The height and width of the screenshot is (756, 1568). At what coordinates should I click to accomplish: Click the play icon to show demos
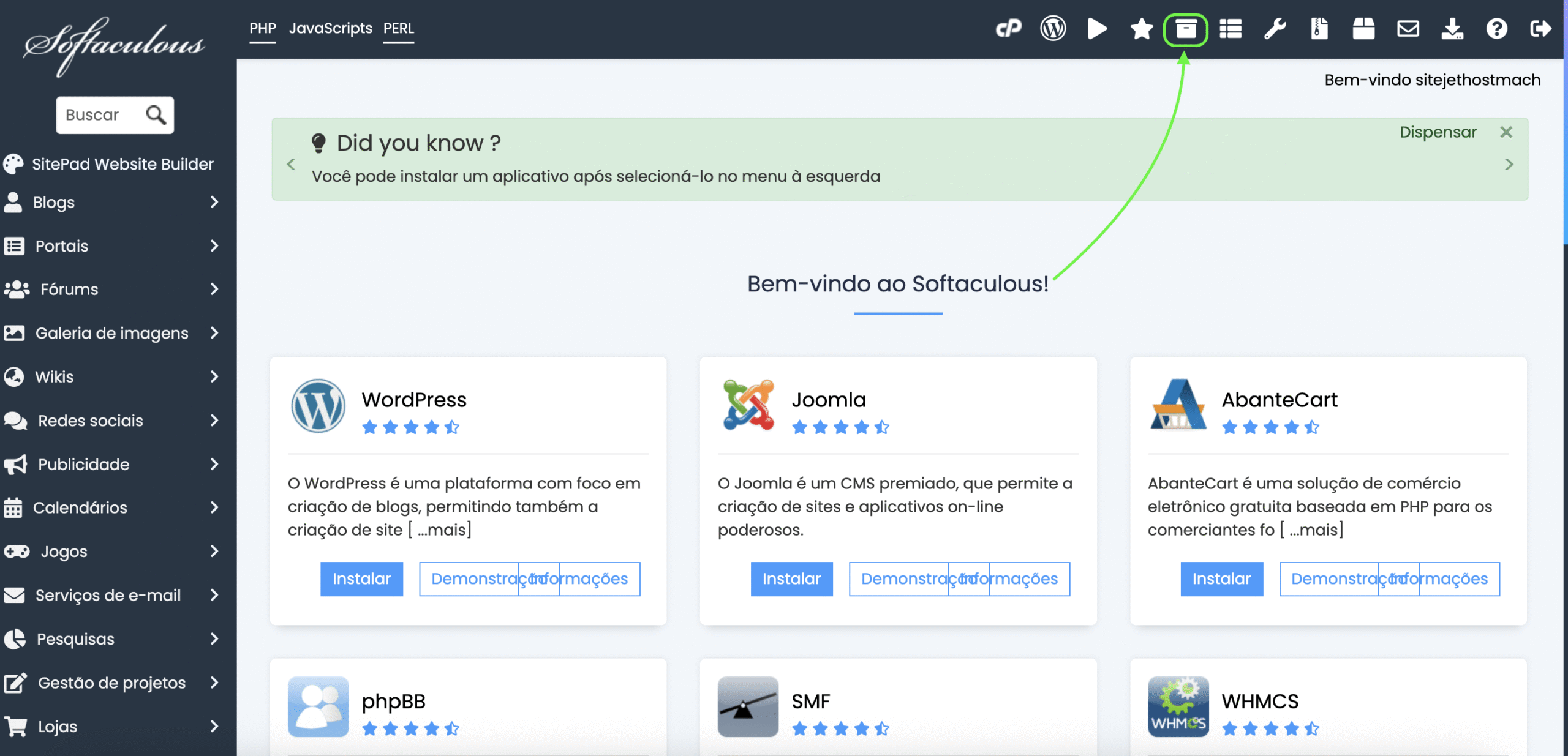(x=1097, y=28)
